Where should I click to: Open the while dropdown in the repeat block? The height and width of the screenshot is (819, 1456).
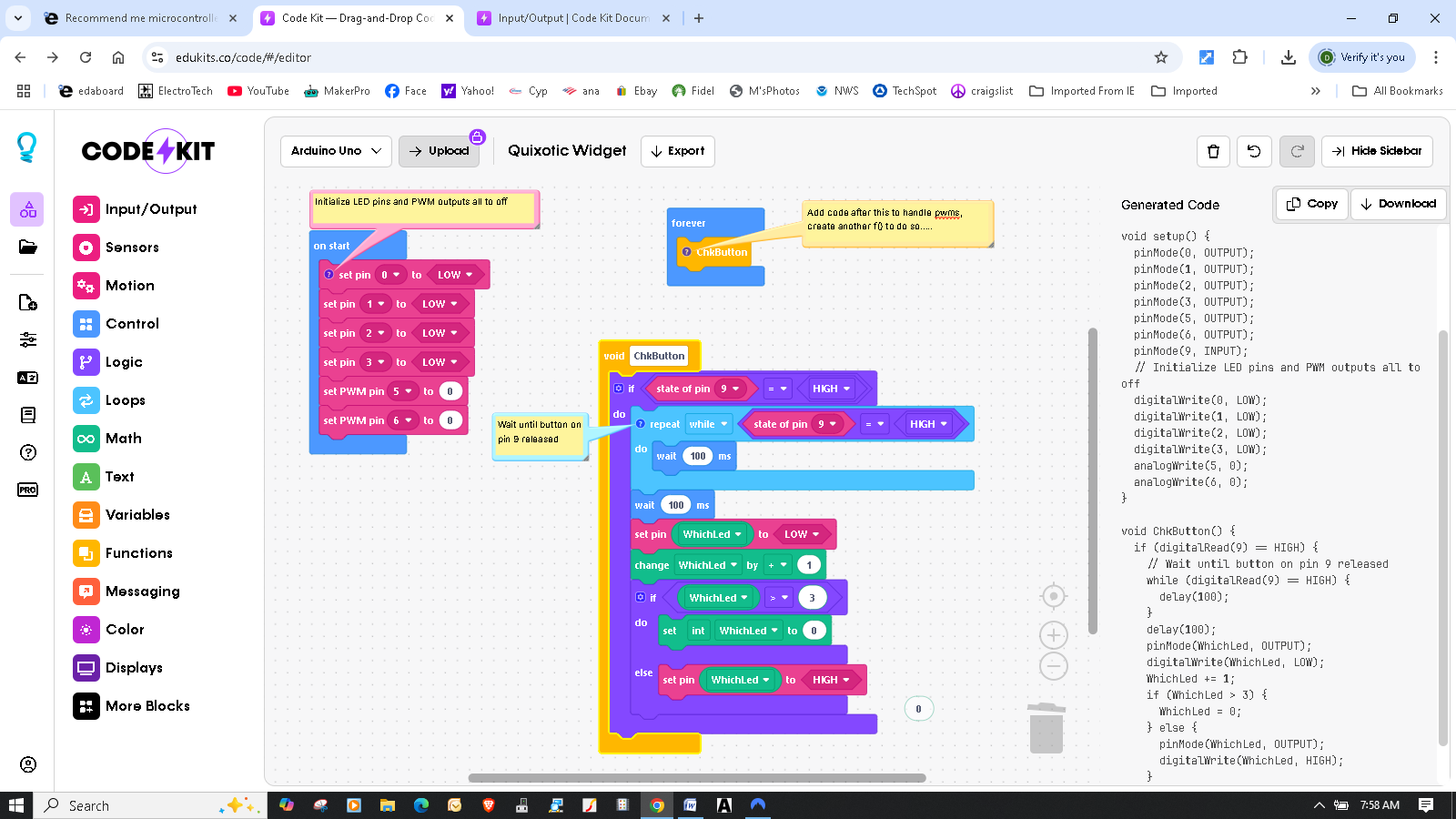click(709, 424)
